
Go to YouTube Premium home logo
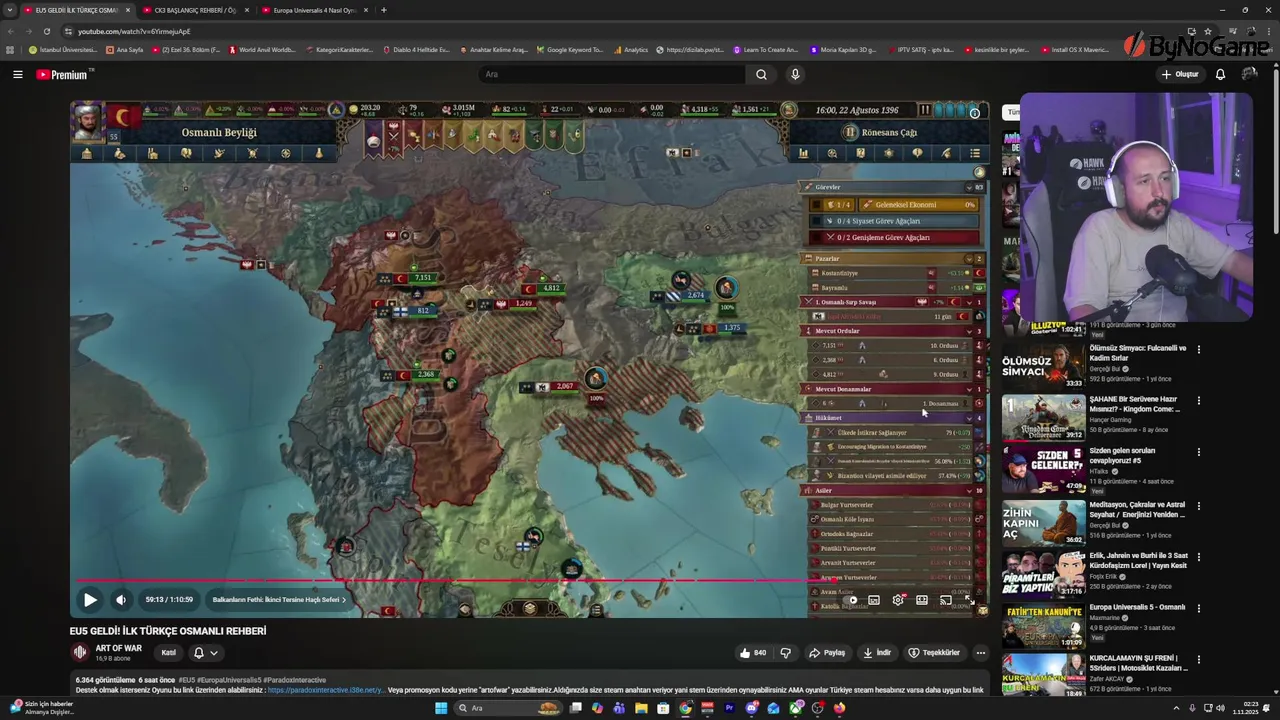(63, 75)
